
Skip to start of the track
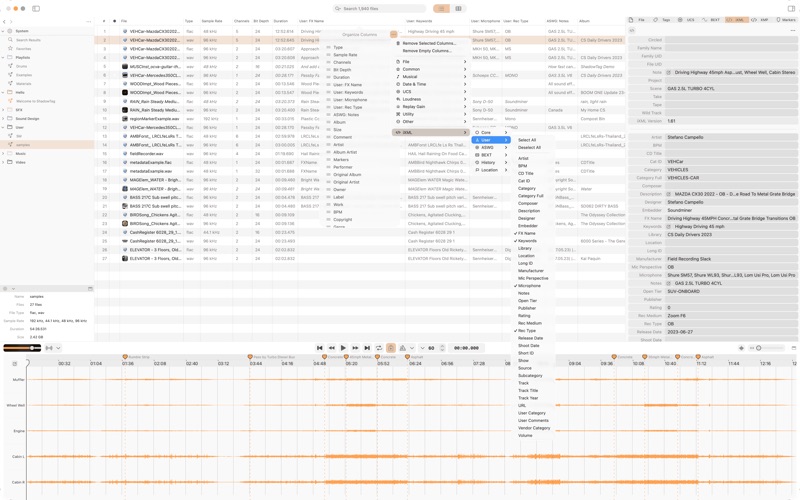(x=319, y=348)
